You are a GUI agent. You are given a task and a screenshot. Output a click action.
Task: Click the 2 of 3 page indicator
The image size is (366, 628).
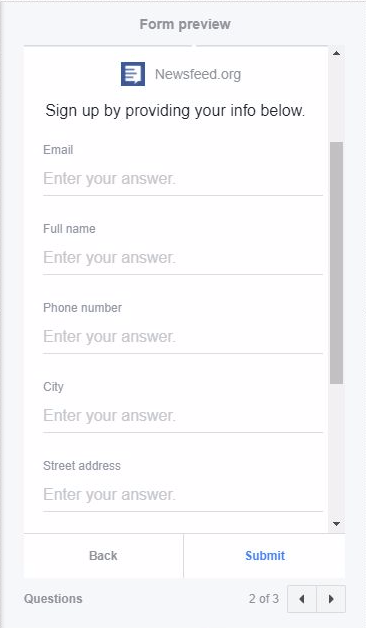coord(263,599)
